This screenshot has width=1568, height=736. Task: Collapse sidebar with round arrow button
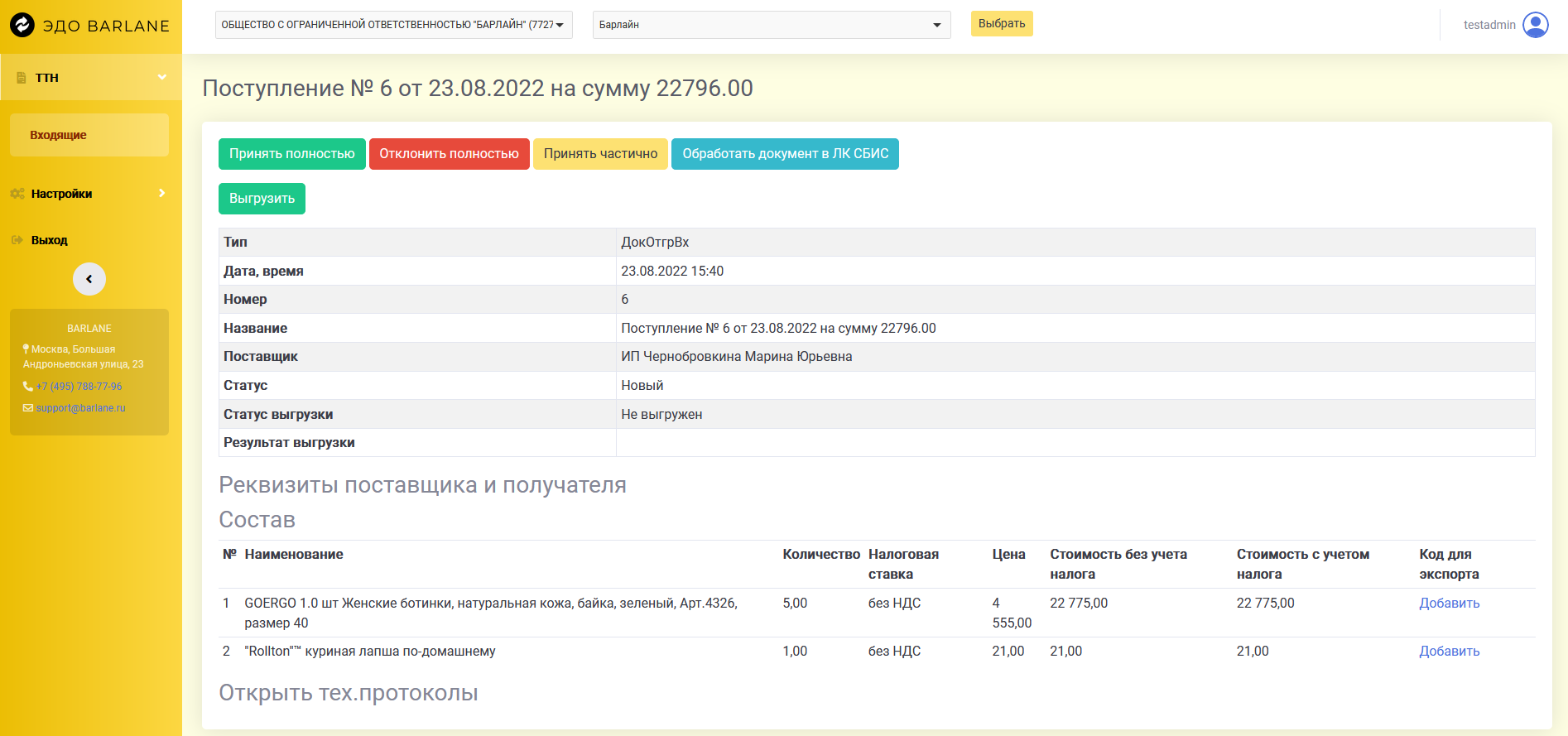[89, 279]
